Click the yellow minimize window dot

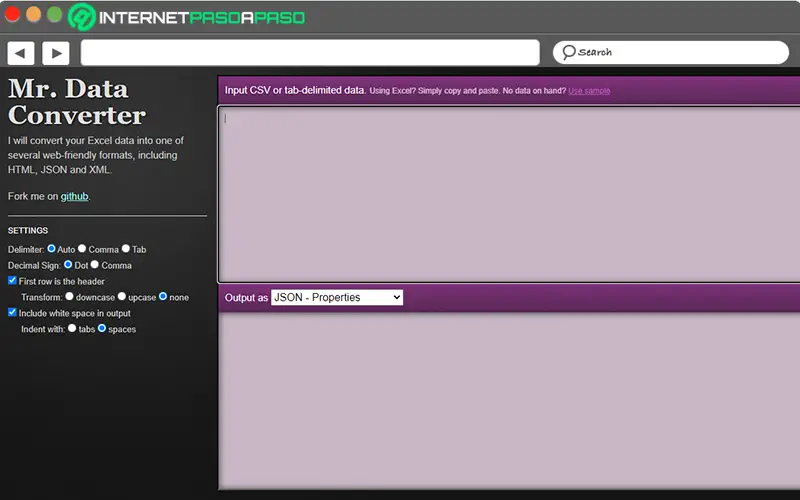[33, 14]
